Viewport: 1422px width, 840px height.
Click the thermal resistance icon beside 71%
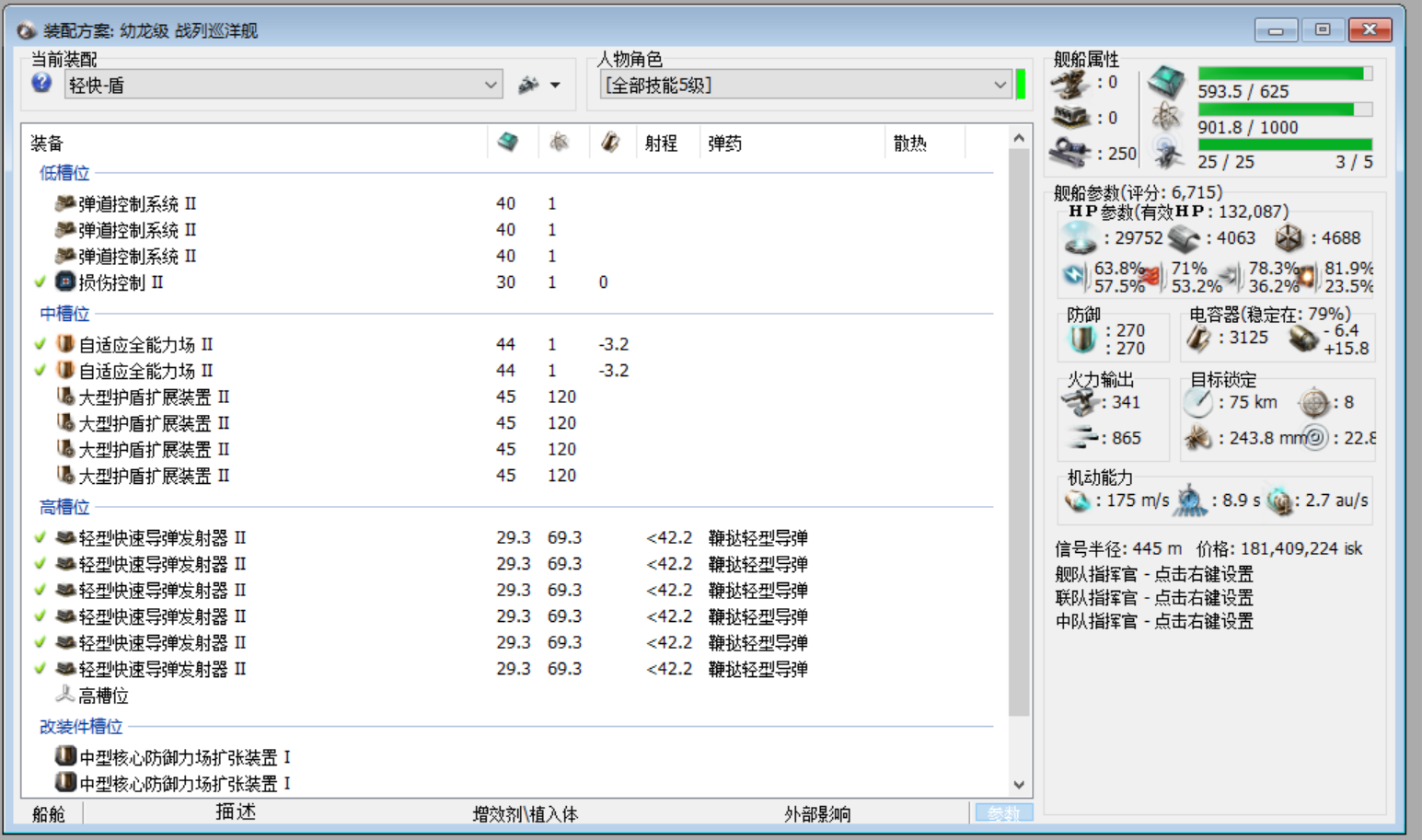tap(1152, 276)
